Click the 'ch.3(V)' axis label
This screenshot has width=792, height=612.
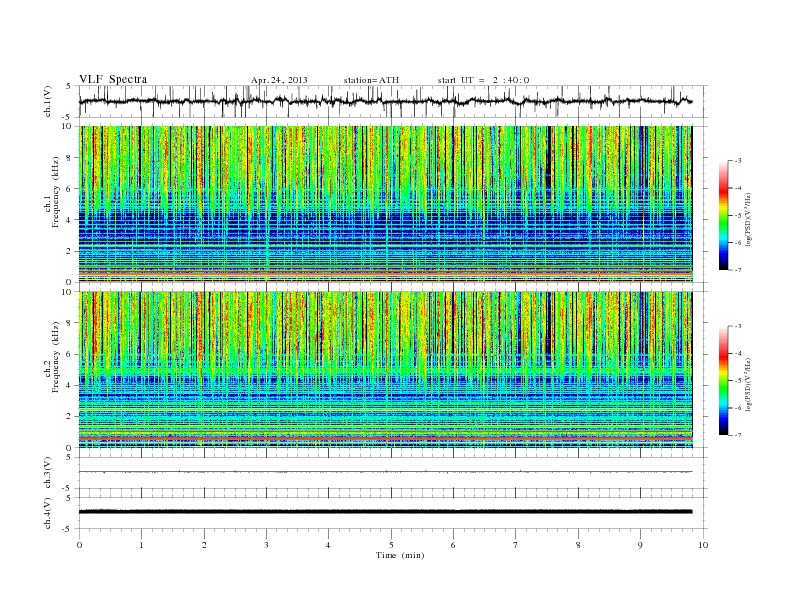click(48, 473)
